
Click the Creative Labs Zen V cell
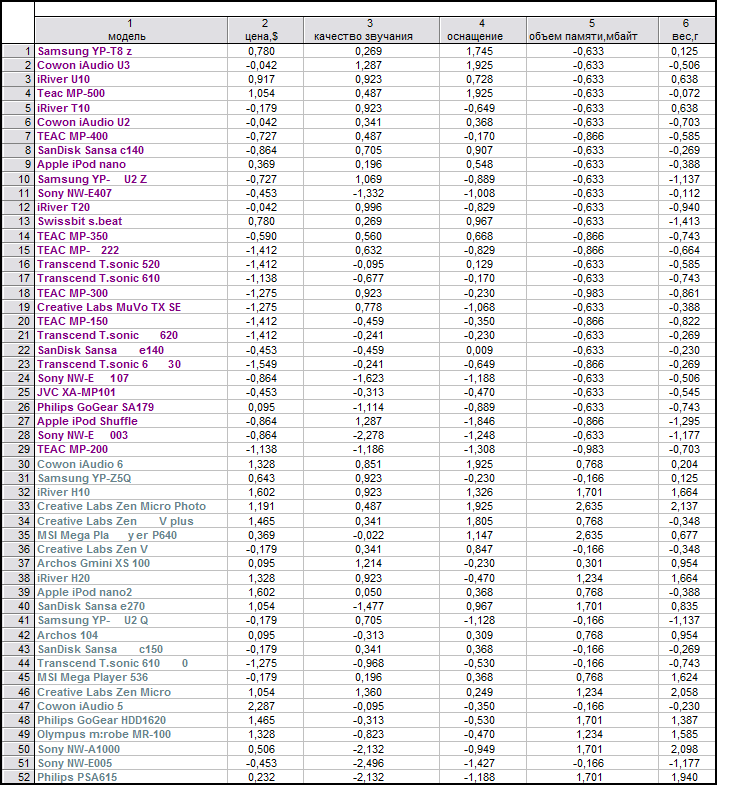131,550
